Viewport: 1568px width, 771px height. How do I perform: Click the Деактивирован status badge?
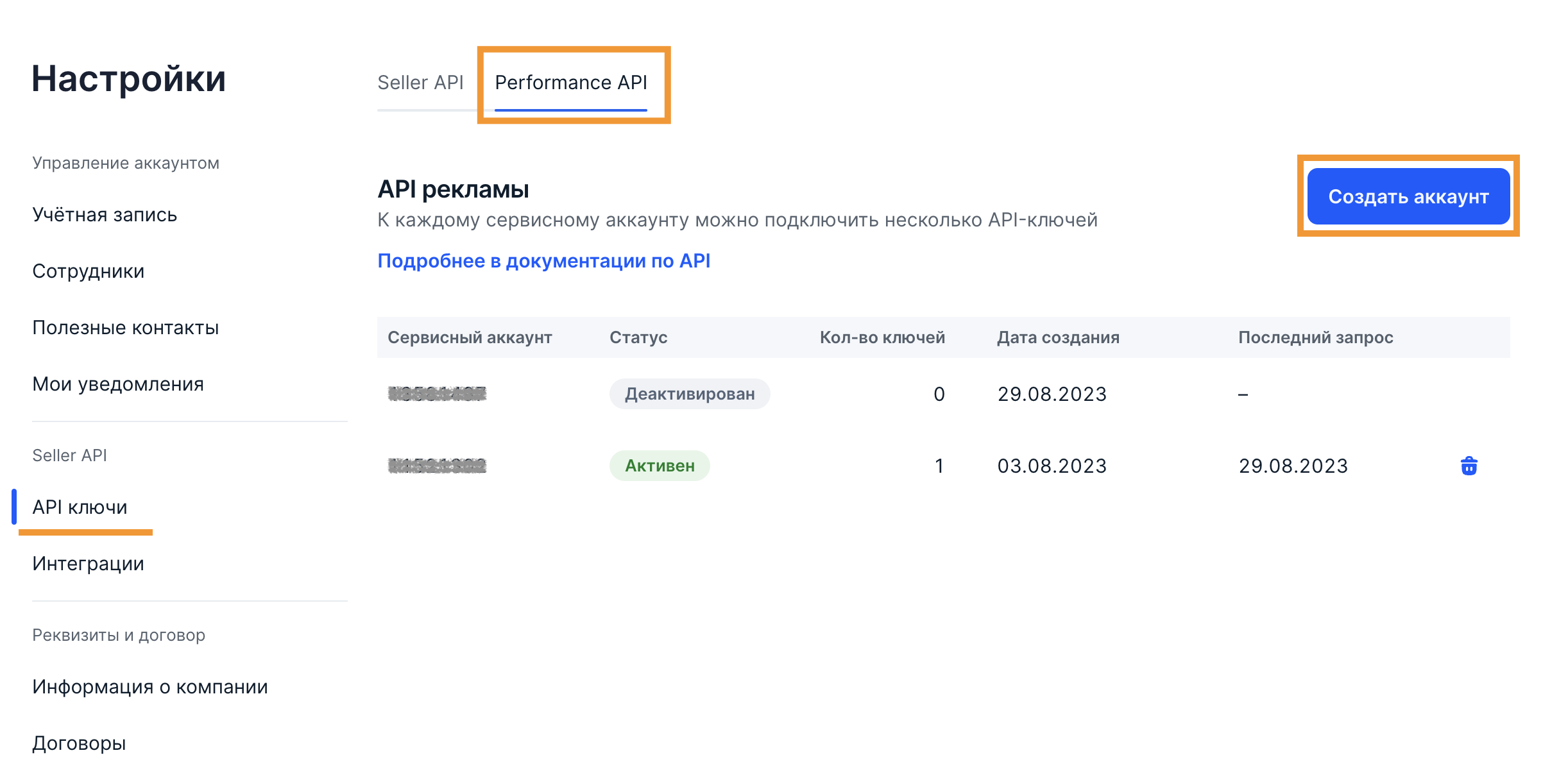pyautogui.click(x=690, y=394)
